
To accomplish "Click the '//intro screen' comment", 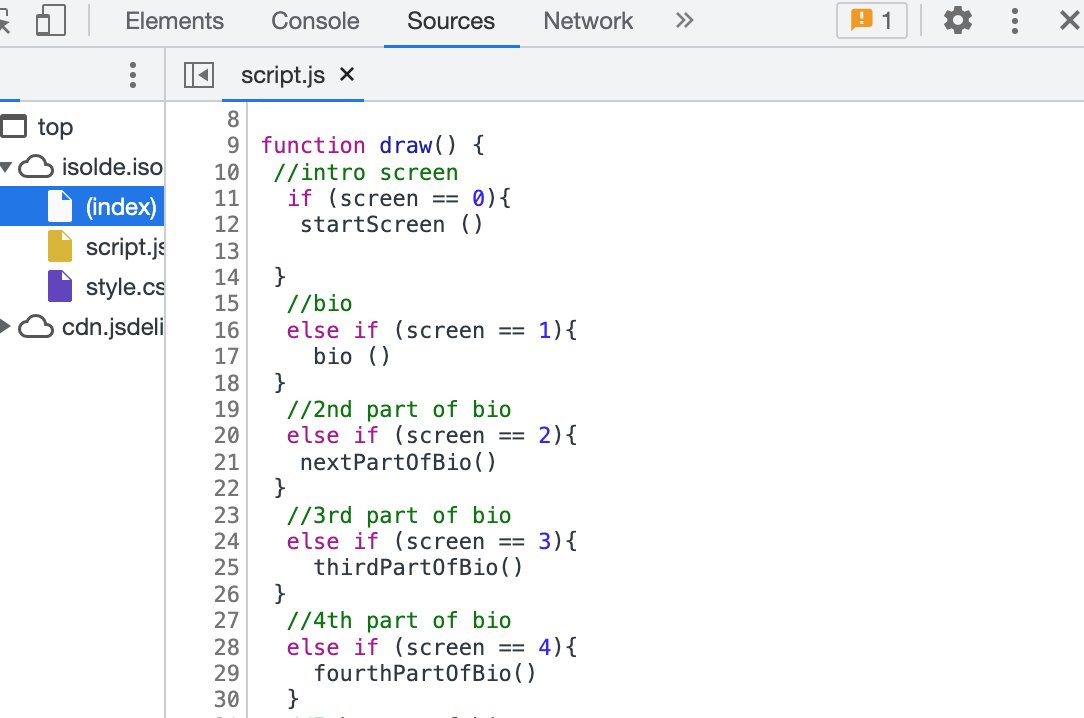I will pyautogui.click(x=366, y=172).
